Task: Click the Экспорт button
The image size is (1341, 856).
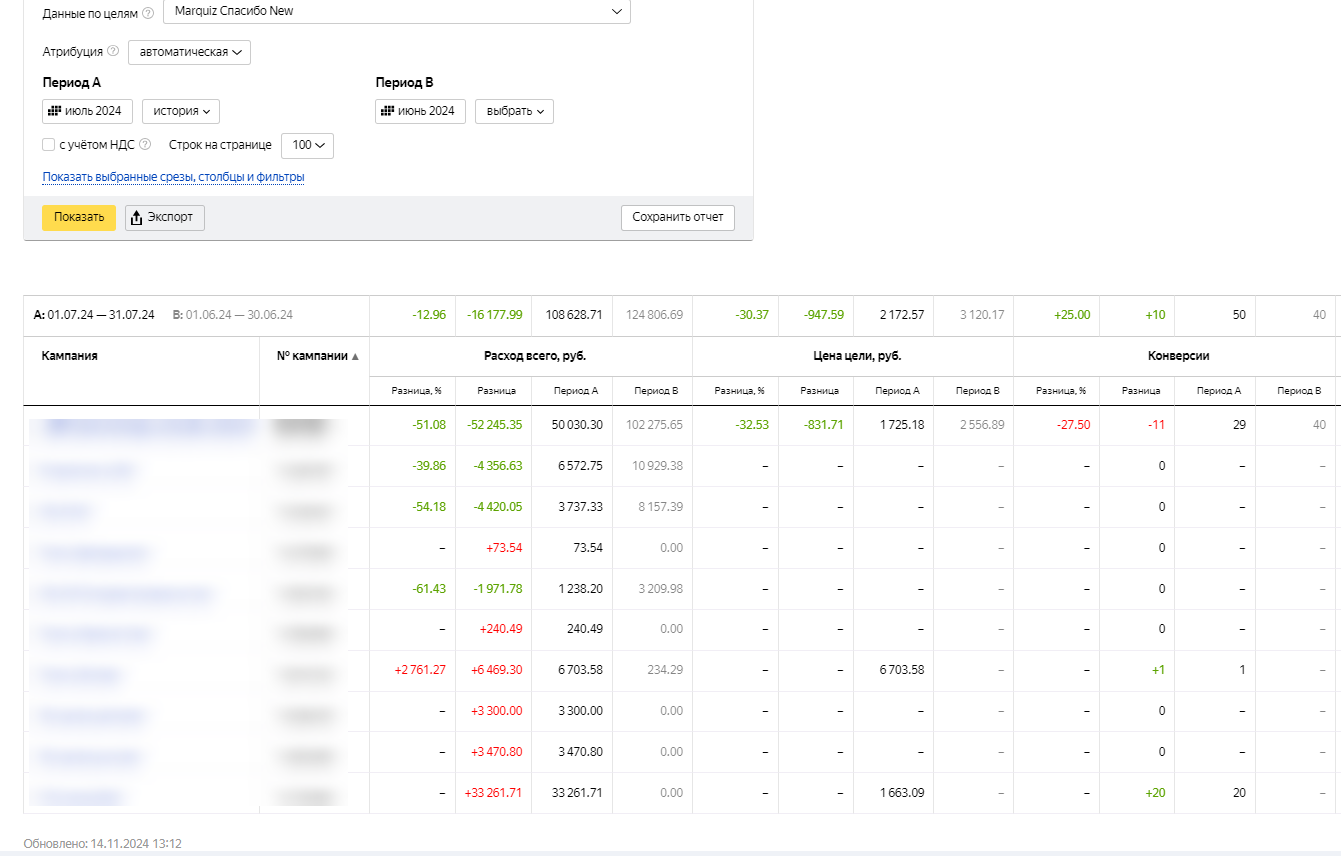Action: pos(165,218)
